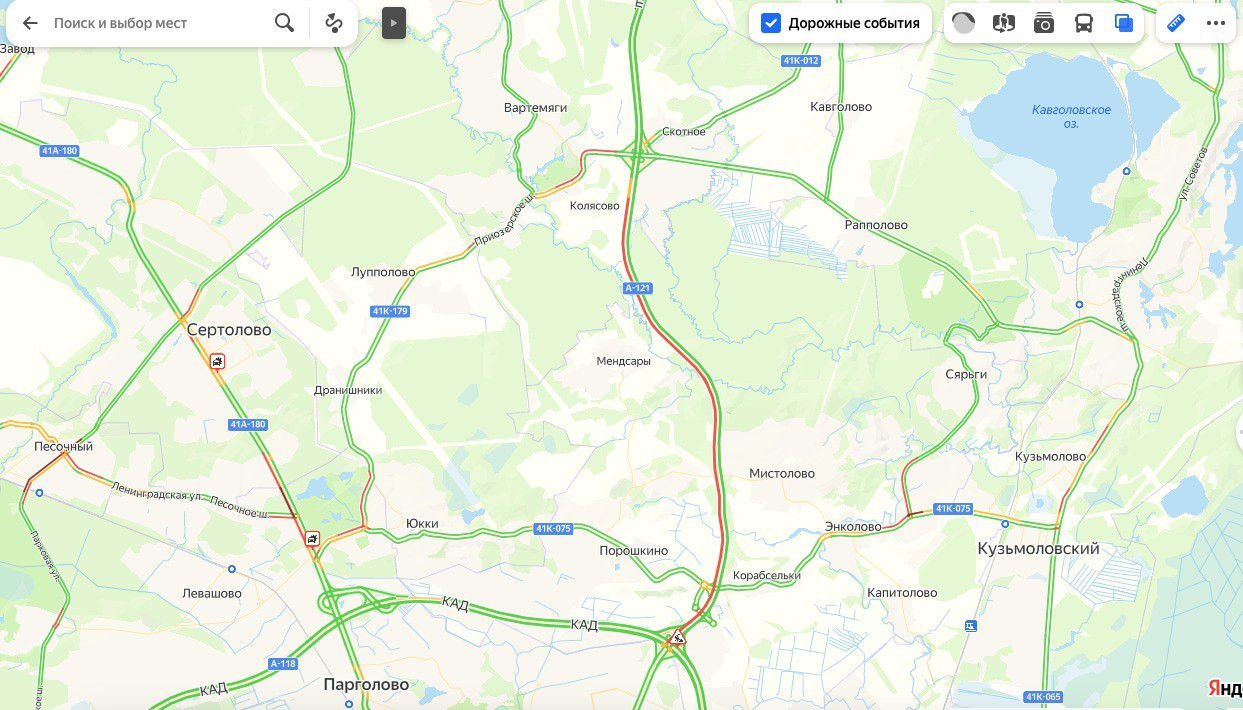Click the accident marker in Сертолово
This screenshot has height=710, width=1243.
tap(217, 362)
